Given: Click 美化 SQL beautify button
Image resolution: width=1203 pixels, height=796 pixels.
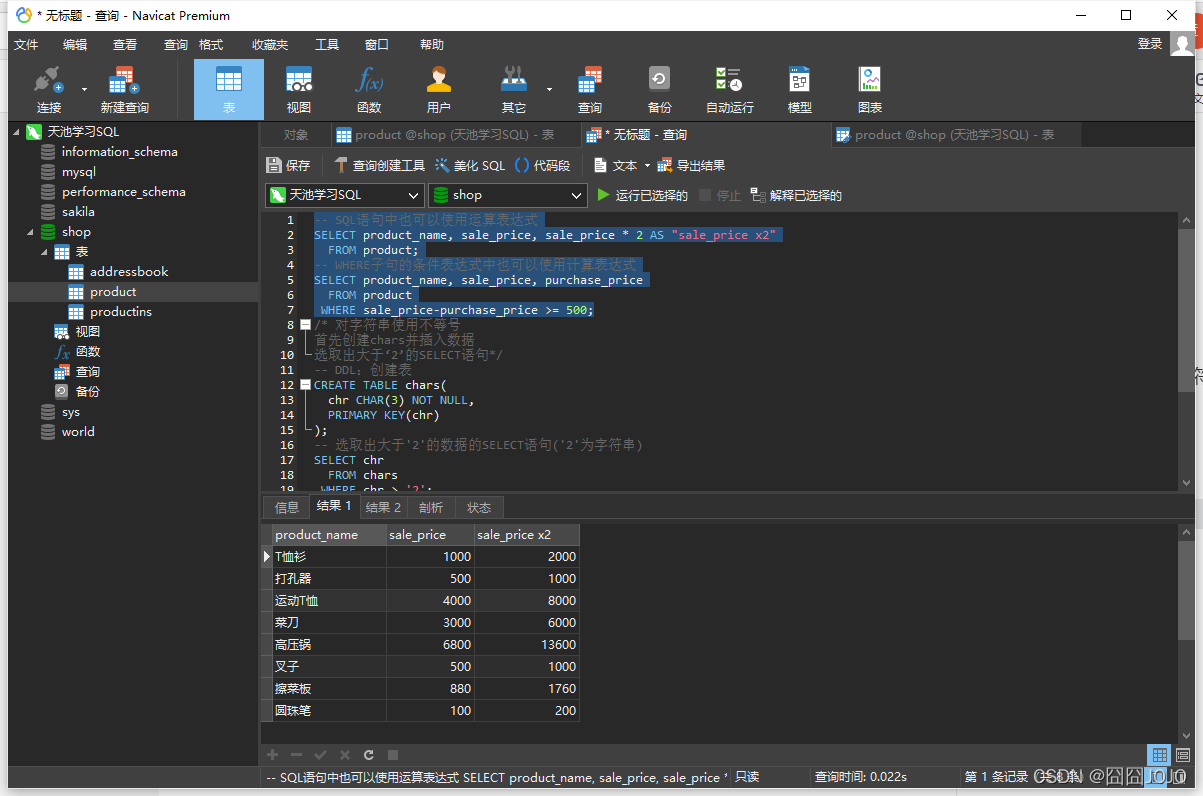Looking at the screenshot, I should point(470,166).
